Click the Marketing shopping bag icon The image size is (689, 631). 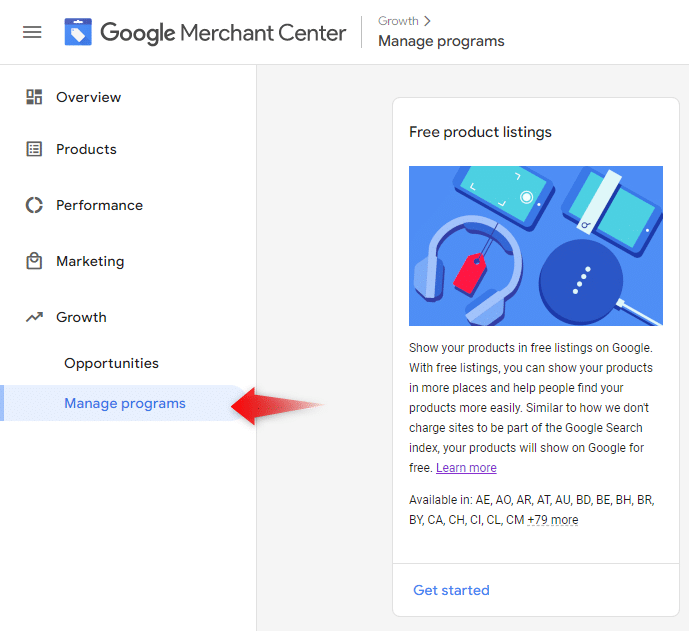(x=34, y=261)
